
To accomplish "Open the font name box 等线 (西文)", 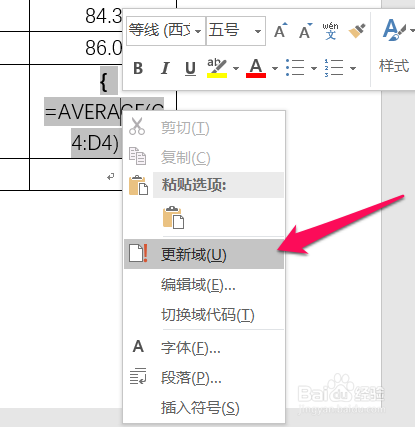I will pos(166,31).
